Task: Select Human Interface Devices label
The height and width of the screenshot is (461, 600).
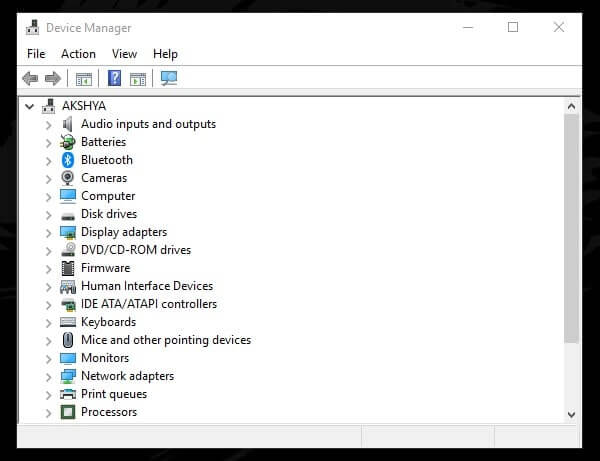Action: 147,286
